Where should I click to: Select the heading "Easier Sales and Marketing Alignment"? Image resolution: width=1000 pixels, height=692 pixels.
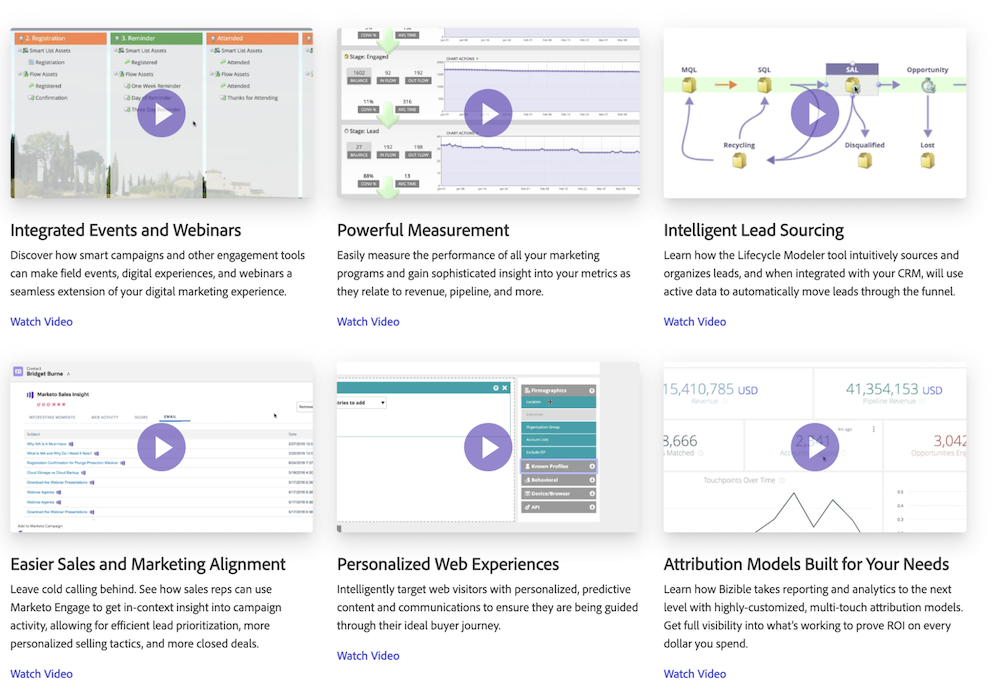tap(148, 564)
